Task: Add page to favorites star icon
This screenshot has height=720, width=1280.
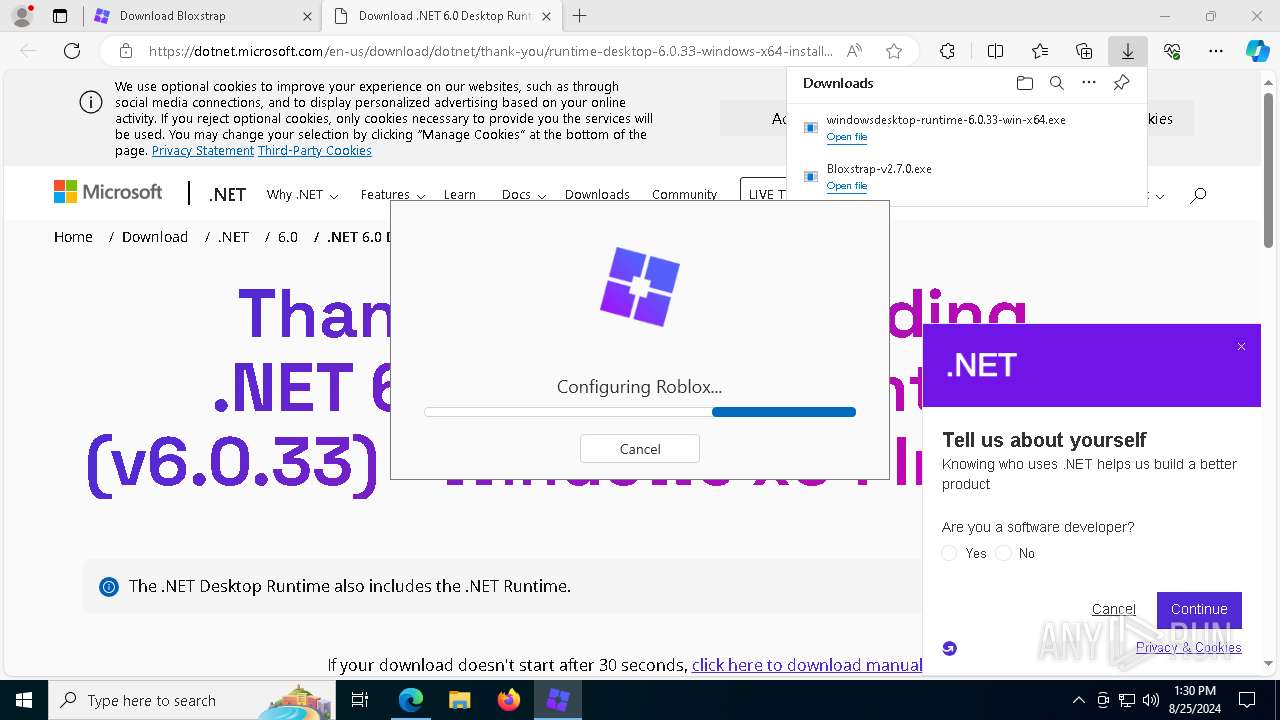Action: (894, 51)
